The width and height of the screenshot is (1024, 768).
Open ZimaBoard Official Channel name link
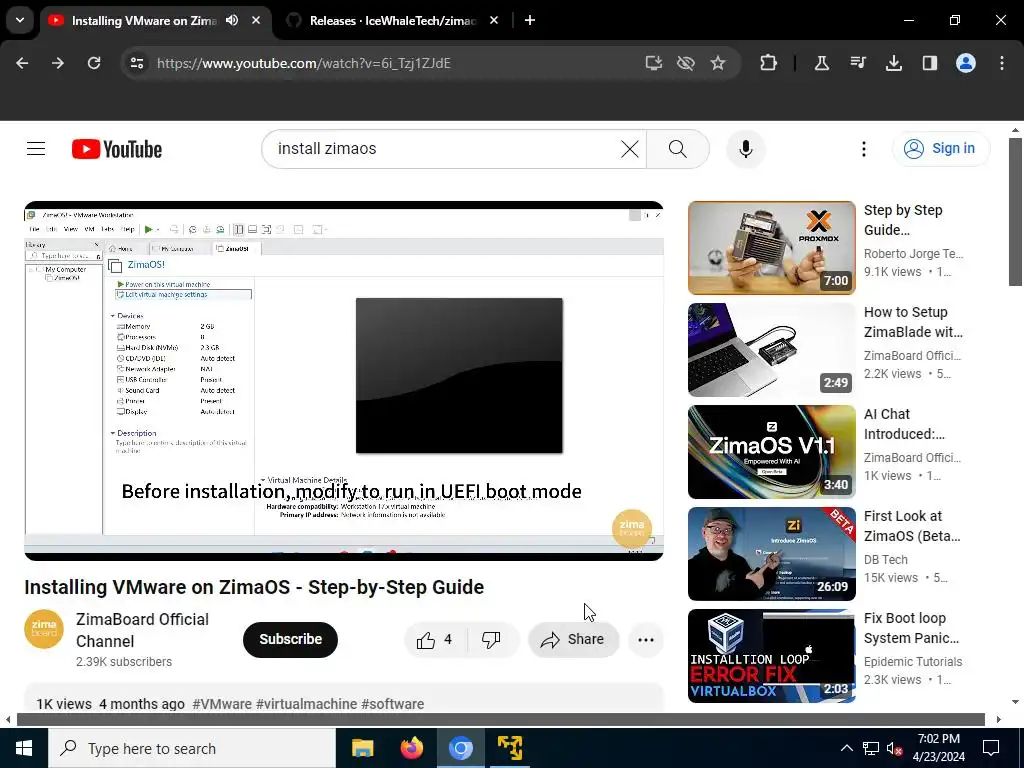tap(142, 630)
